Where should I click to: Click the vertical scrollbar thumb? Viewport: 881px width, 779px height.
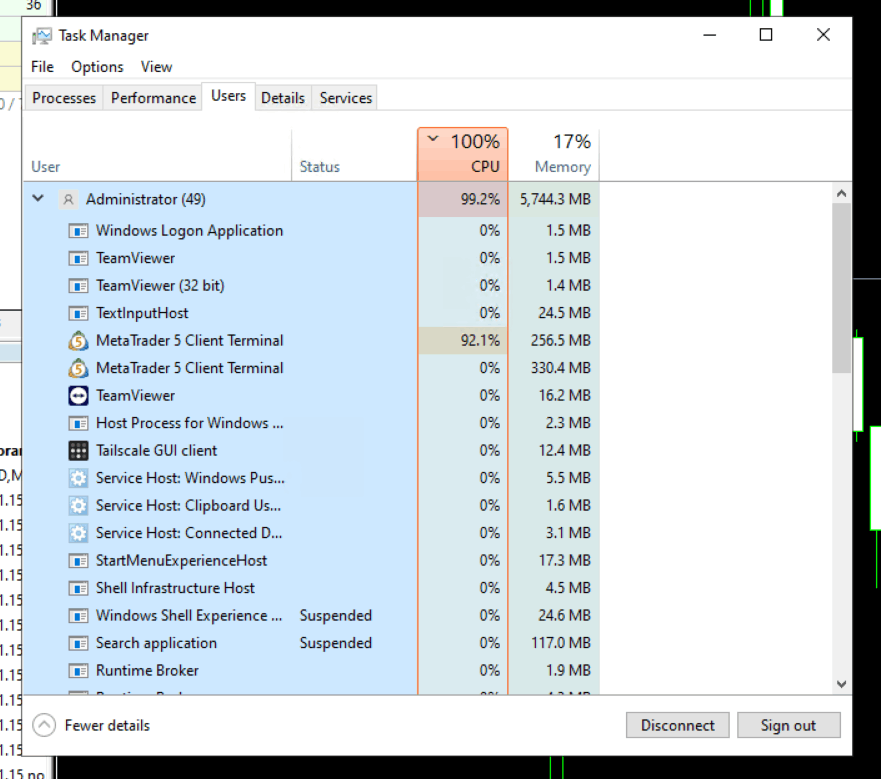[841, 288]
